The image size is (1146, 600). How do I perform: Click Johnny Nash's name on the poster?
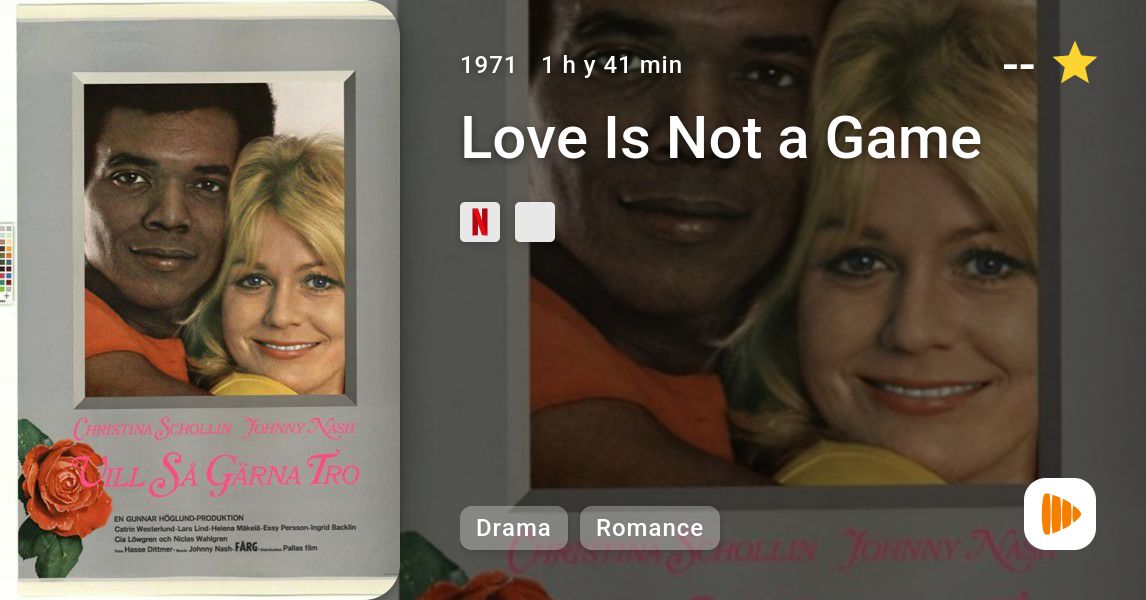[x=300, y=428]
